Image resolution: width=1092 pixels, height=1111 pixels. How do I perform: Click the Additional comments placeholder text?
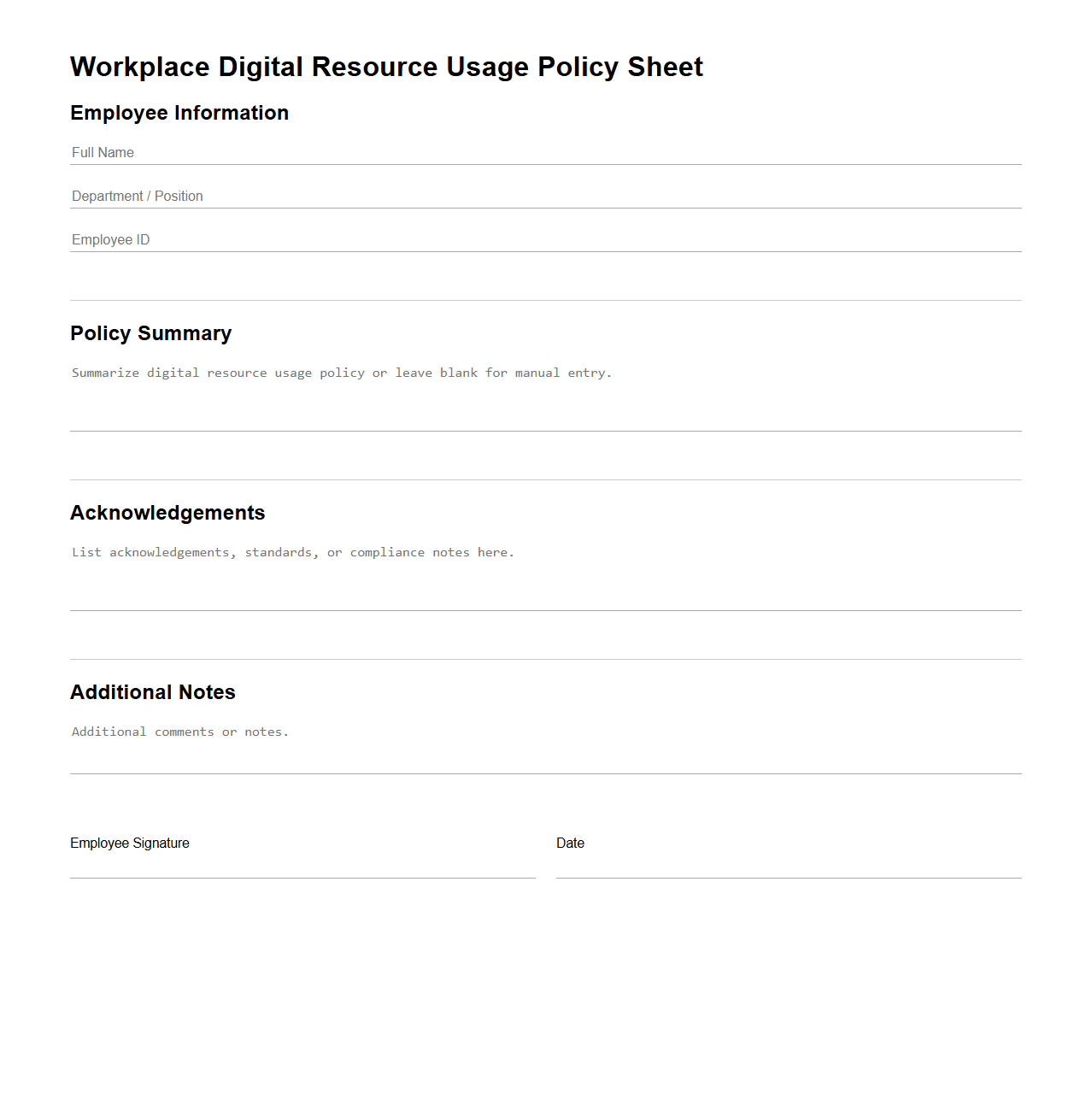pyautogui.click(x=180, y=732)
